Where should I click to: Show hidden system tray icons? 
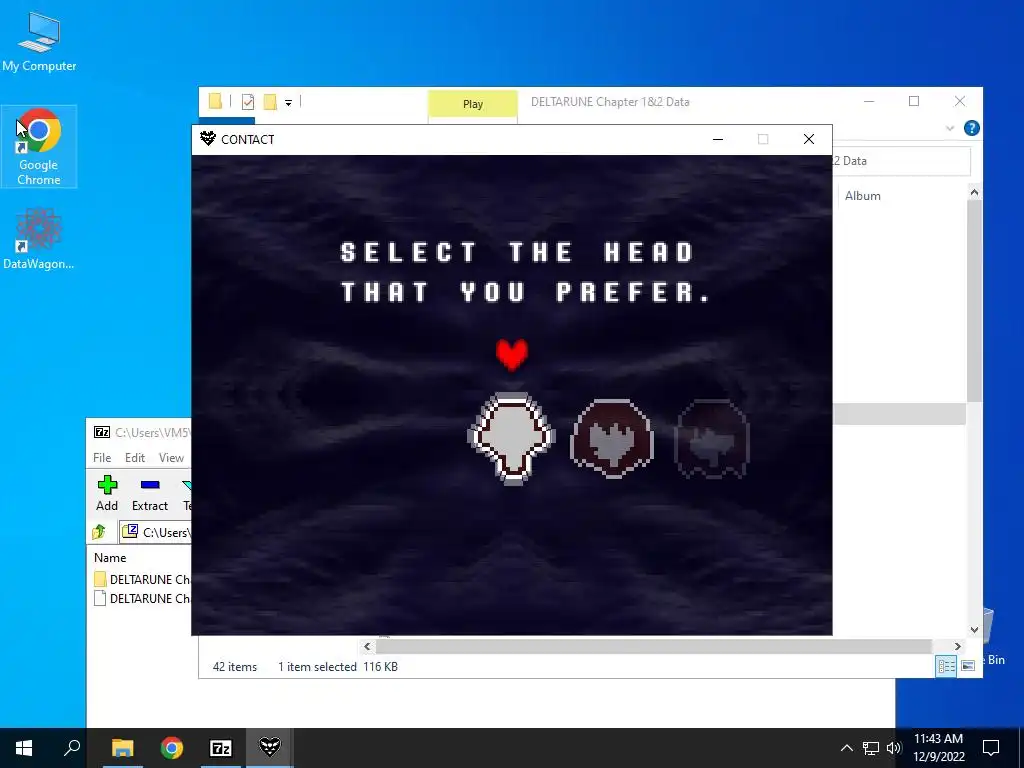pyautogui.click(x=846, y=748)
